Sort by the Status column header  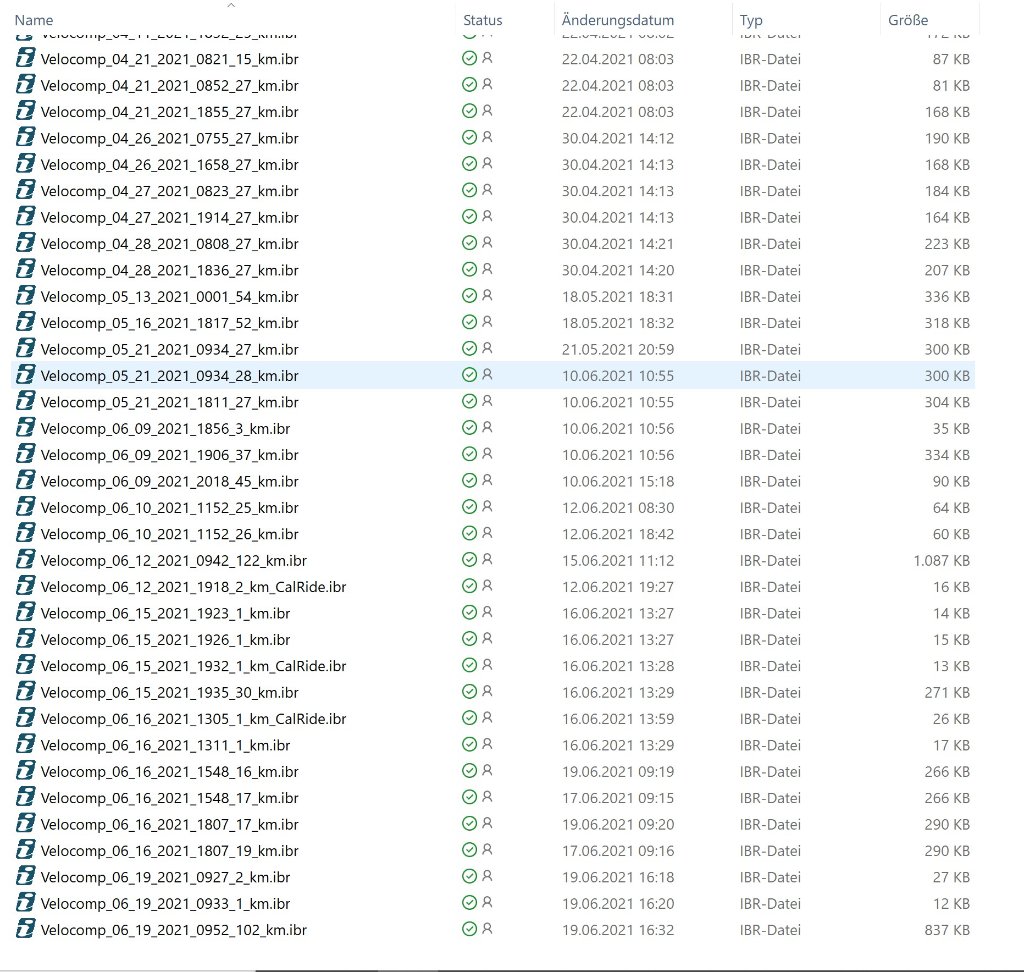[483, 20]
